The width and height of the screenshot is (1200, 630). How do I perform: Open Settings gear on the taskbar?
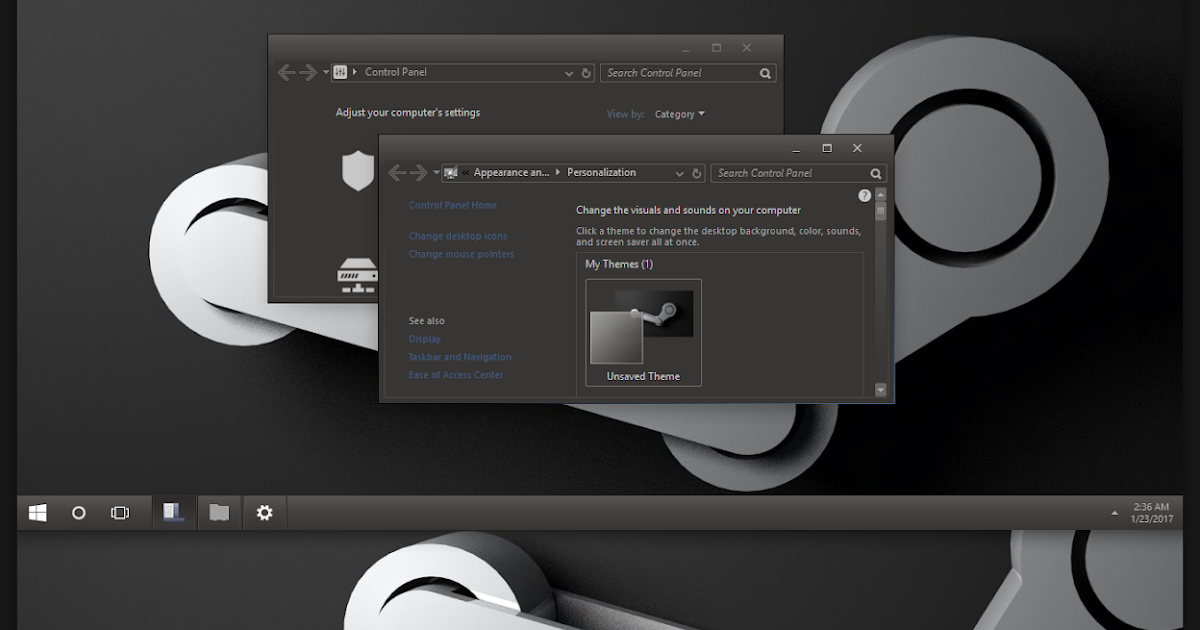pos(264,513)
